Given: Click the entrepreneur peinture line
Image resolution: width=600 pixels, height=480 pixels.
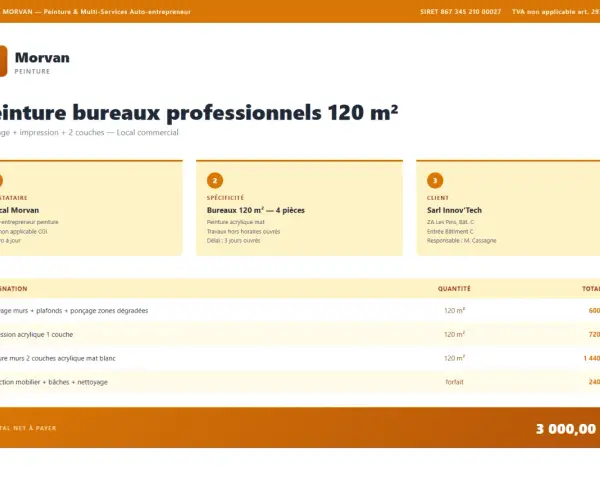Looking at the screenshot, I should coord(29,222).
